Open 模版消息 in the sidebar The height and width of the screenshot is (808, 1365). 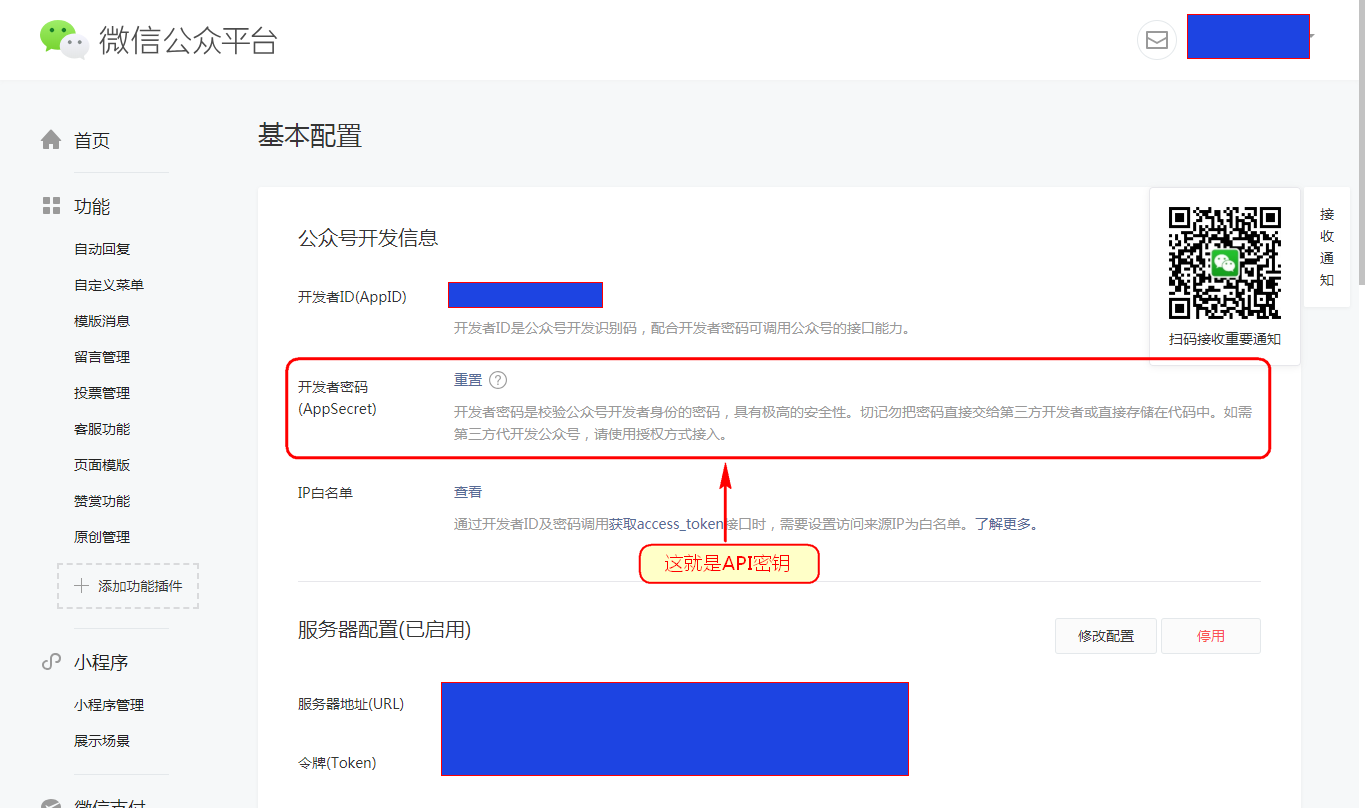coord(102,321)
